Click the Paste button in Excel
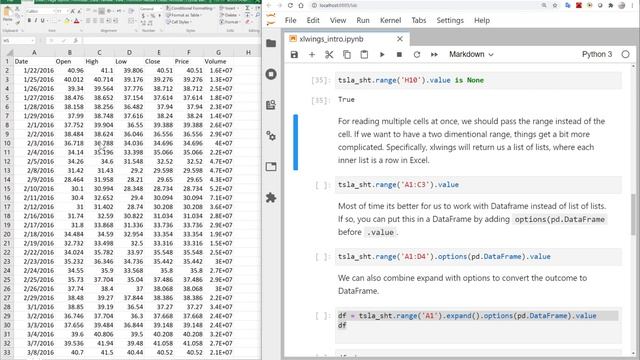Screen dimensions: 640x360 (x=7, y=14)
